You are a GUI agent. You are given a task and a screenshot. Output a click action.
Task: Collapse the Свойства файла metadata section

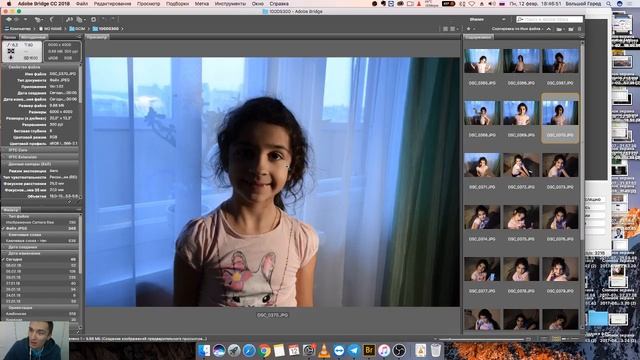(x=41, y=67)
